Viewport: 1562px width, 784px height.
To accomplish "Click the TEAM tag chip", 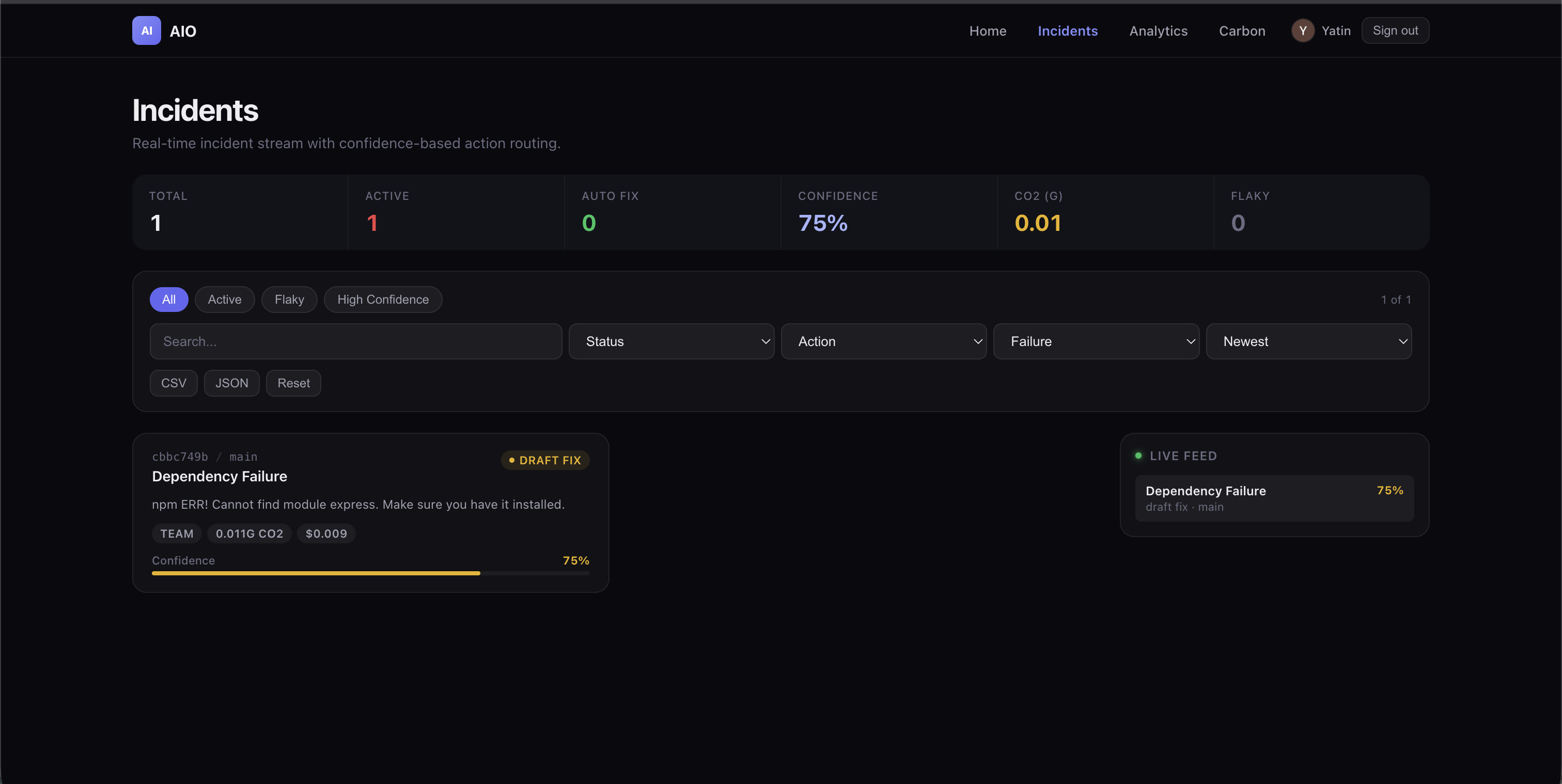I will pos(177,534).
